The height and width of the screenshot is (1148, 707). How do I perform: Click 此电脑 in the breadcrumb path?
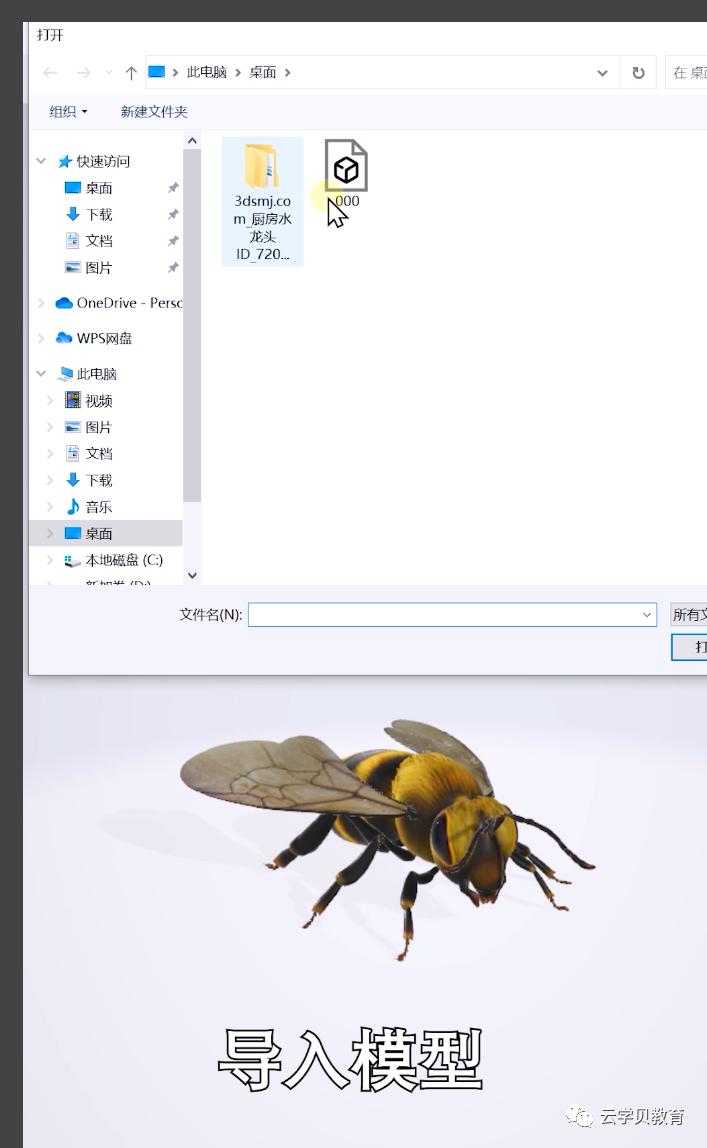pyautogui.click(x=206, y=73)
